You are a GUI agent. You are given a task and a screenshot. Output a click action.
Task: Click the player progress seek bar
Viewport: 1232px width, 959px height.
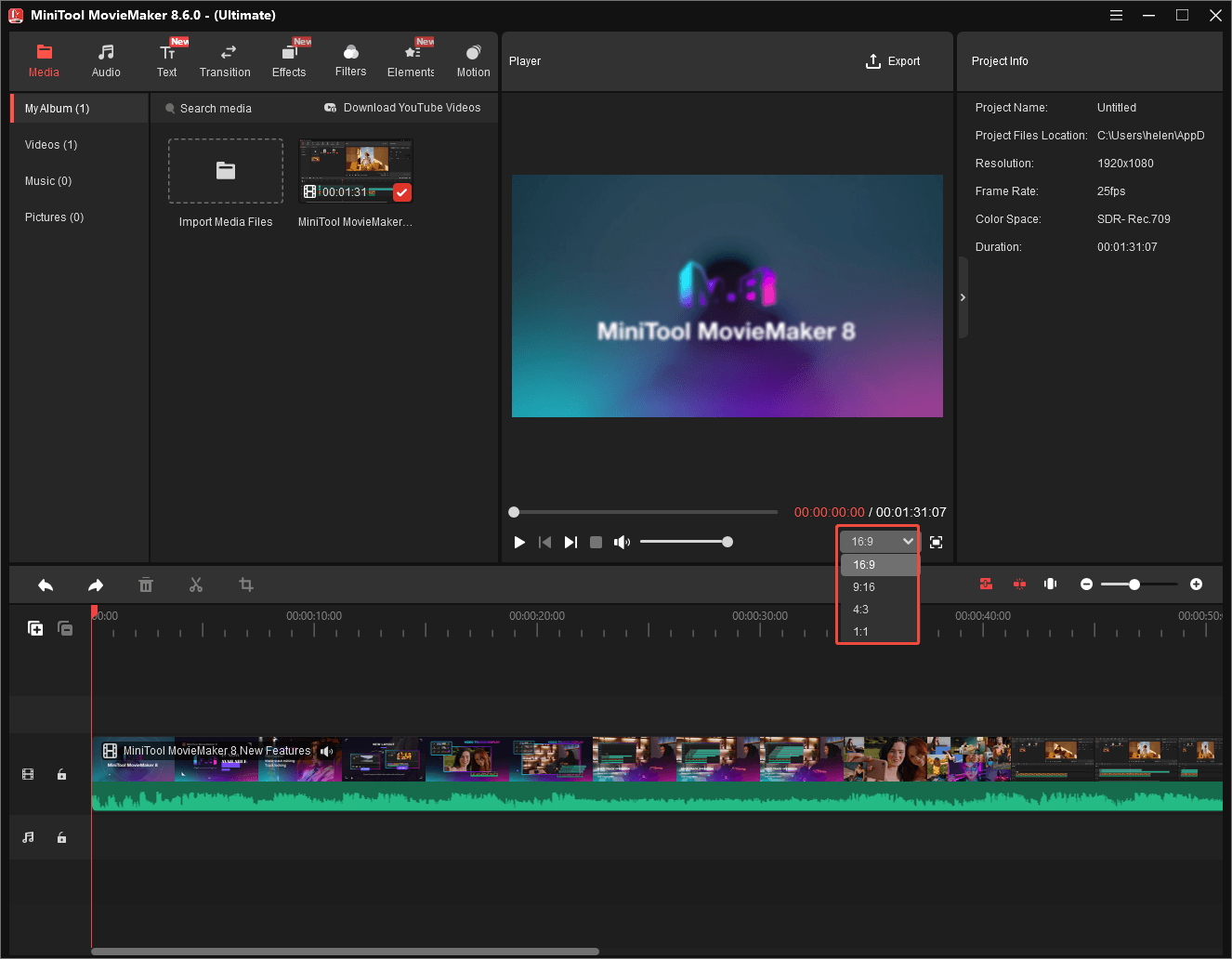[644, 512]
